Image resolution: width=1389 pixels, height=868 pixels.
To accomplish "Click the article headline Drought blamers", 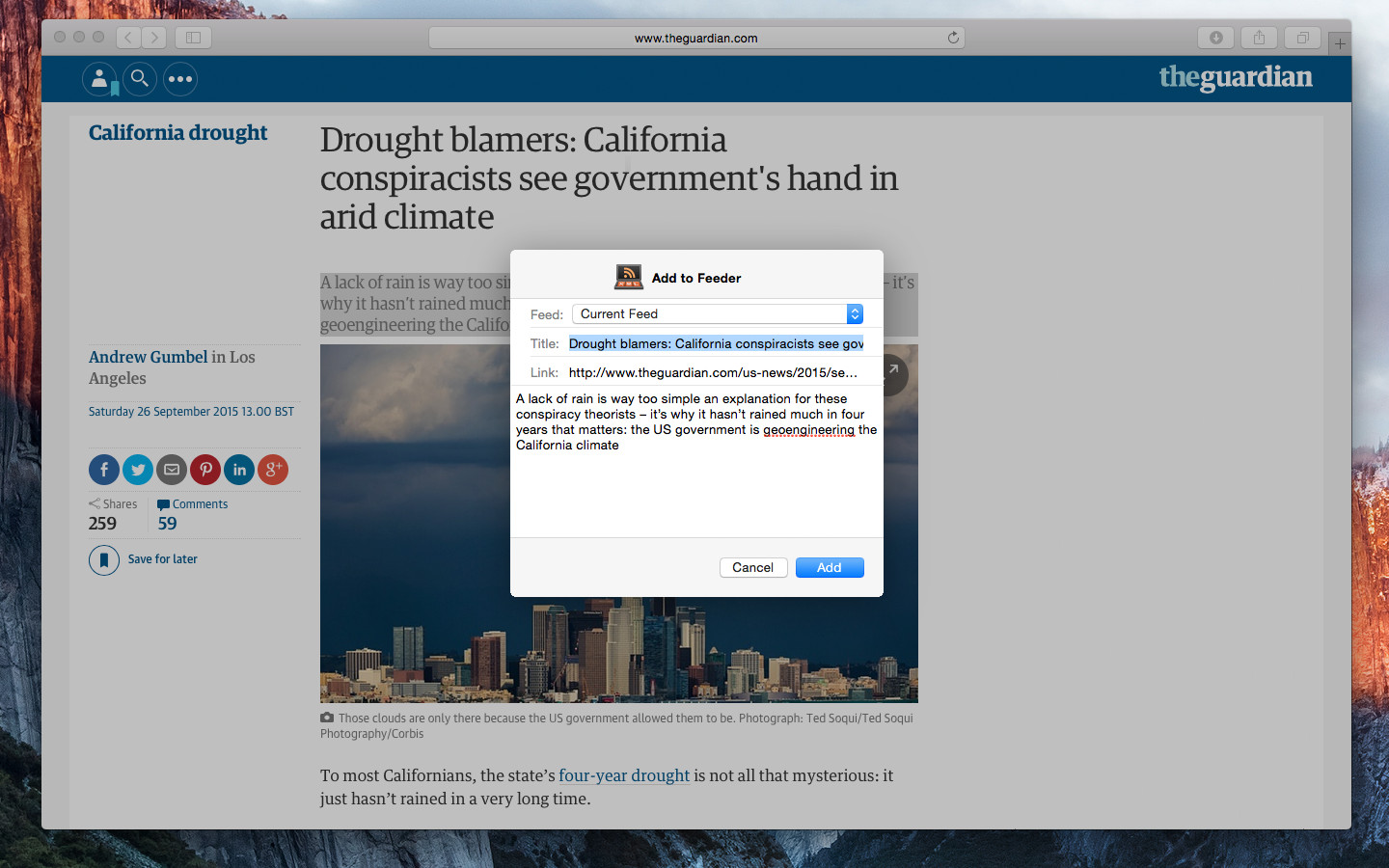I will coord(609,178).
